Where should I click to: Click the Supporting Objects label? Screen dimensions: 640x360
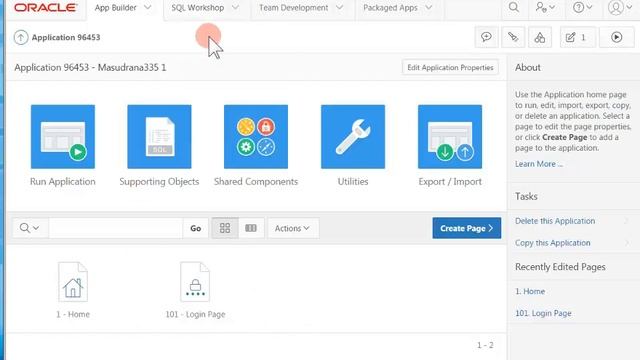pos(159,182)
